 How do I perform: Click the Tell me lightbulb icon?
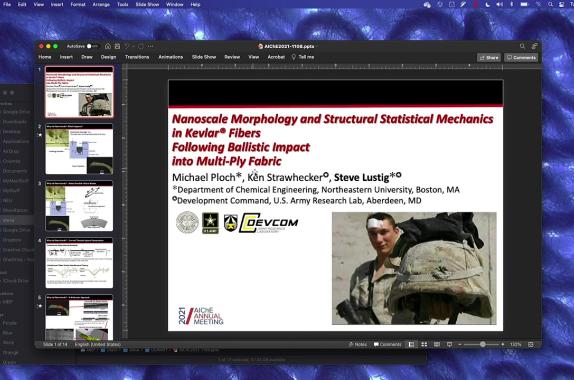[294, 57]
